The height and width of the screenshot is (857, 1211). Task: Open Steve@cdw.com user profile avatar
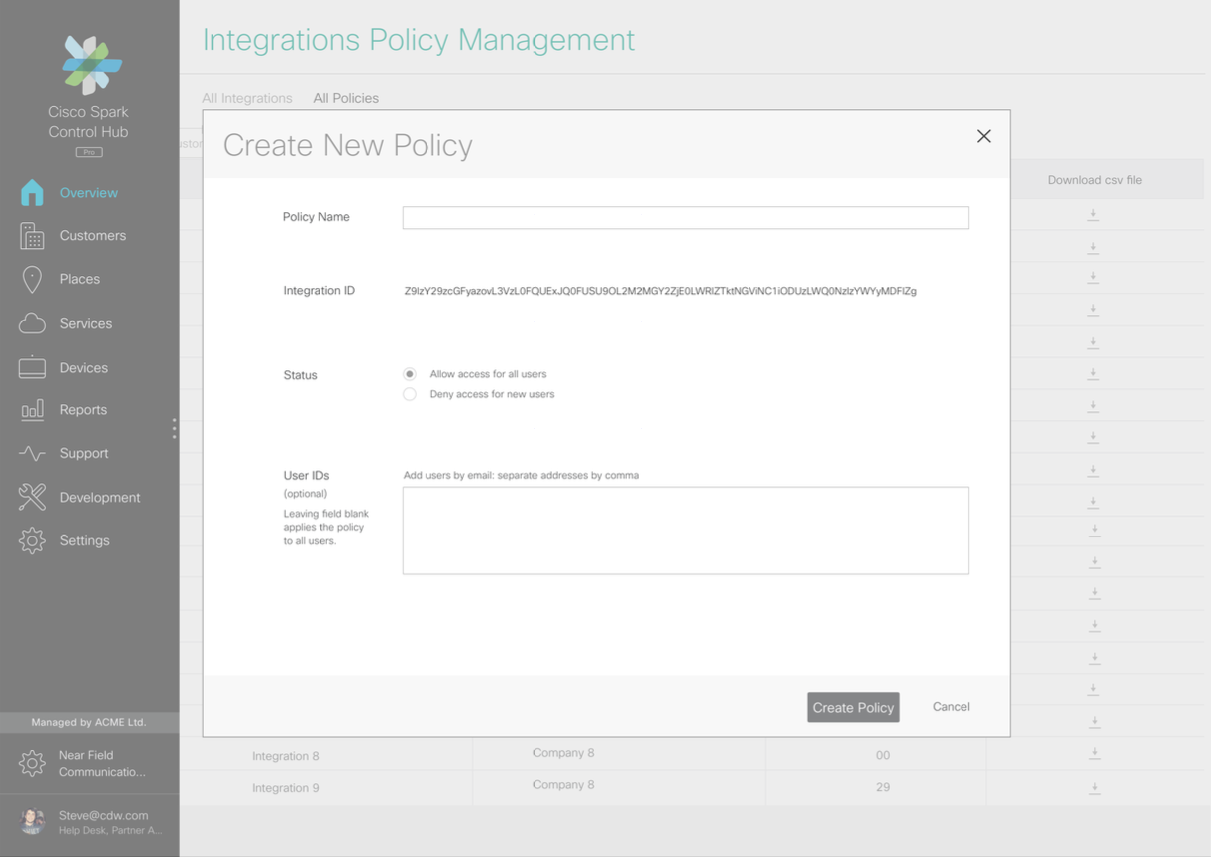tap(32, 821)
